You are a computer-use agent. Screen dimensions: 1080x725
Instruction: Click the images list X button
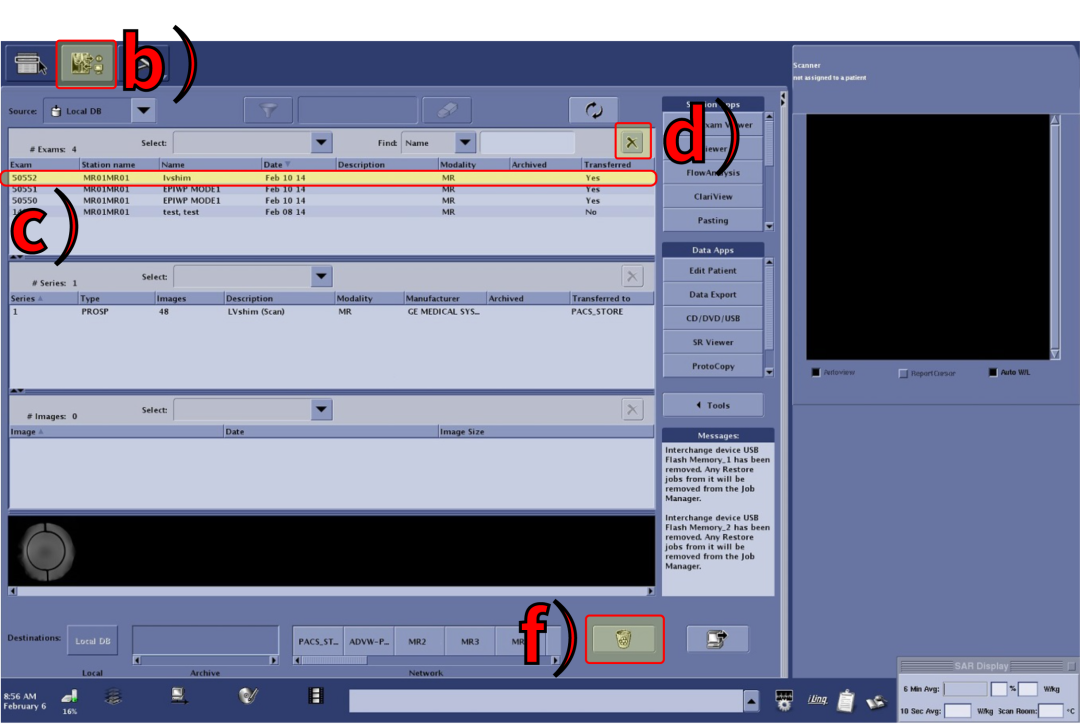pyautogui.click(x=632, y=410)
